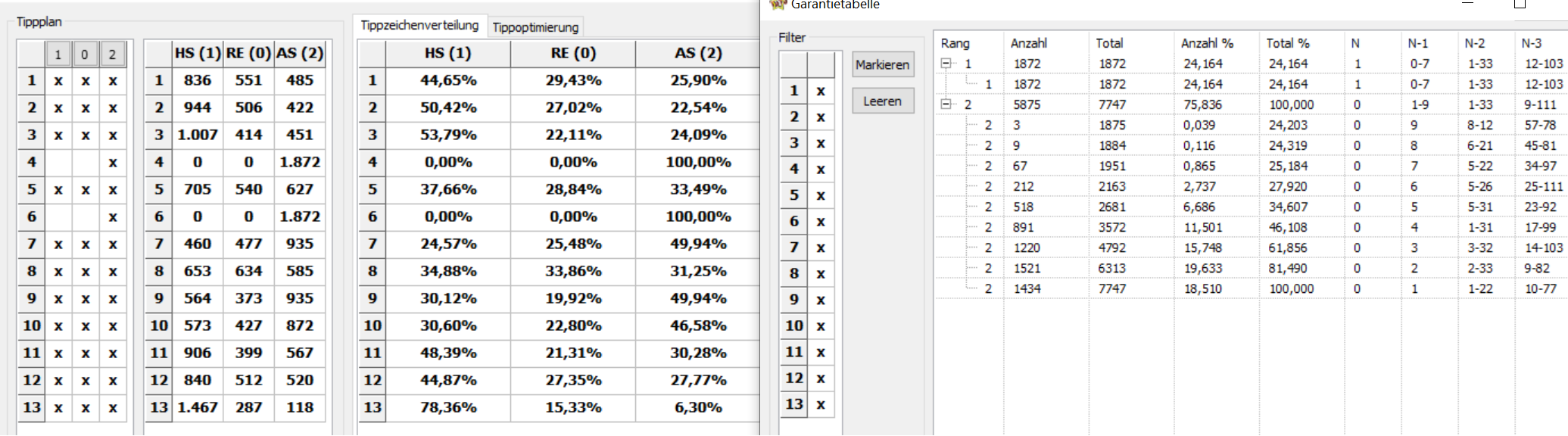1568x436 pixels.
Task: Toggle the x mark in filter row 13
Action: coord(821,404)
